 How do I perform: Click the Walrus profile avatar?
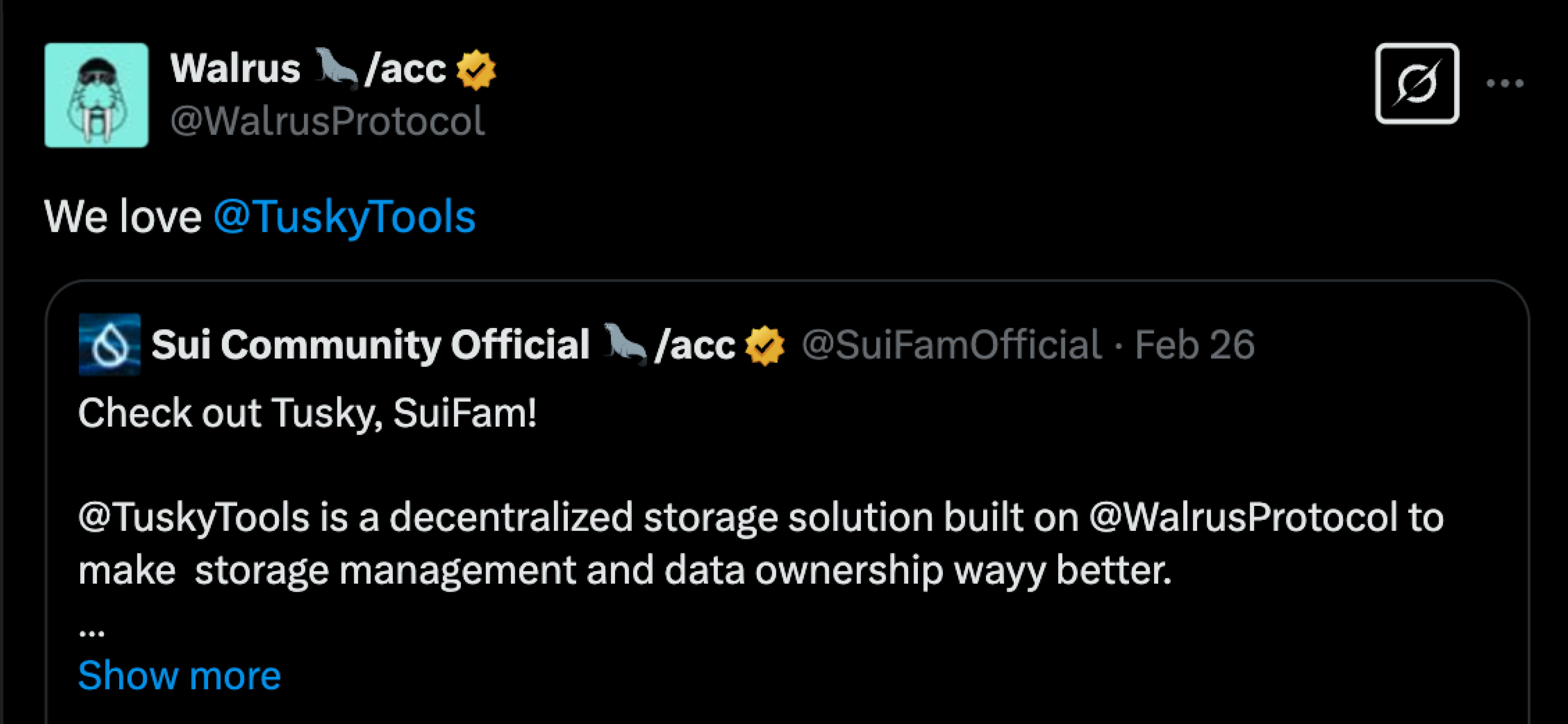[x=96, y=95]
